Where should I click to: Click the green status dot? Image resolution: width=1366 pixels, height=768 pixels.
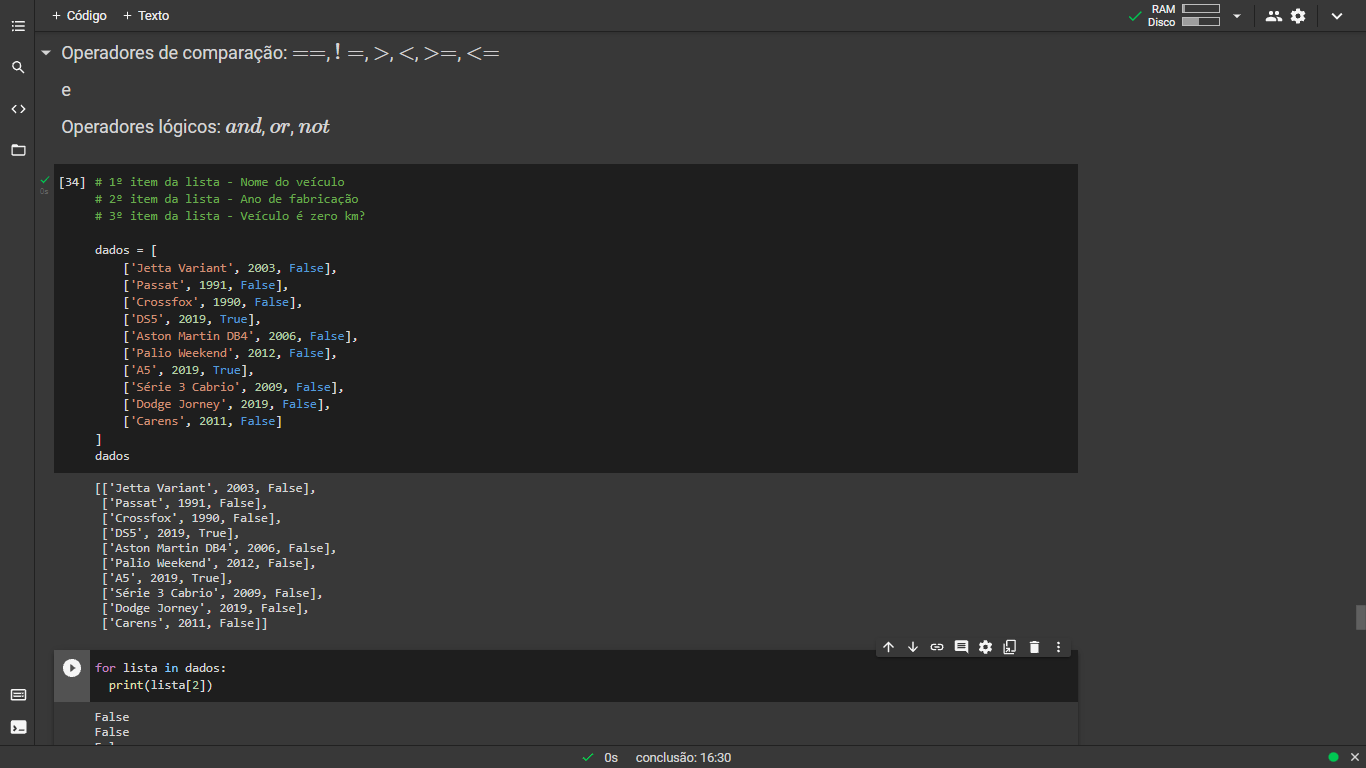[x=1333, y=757]
